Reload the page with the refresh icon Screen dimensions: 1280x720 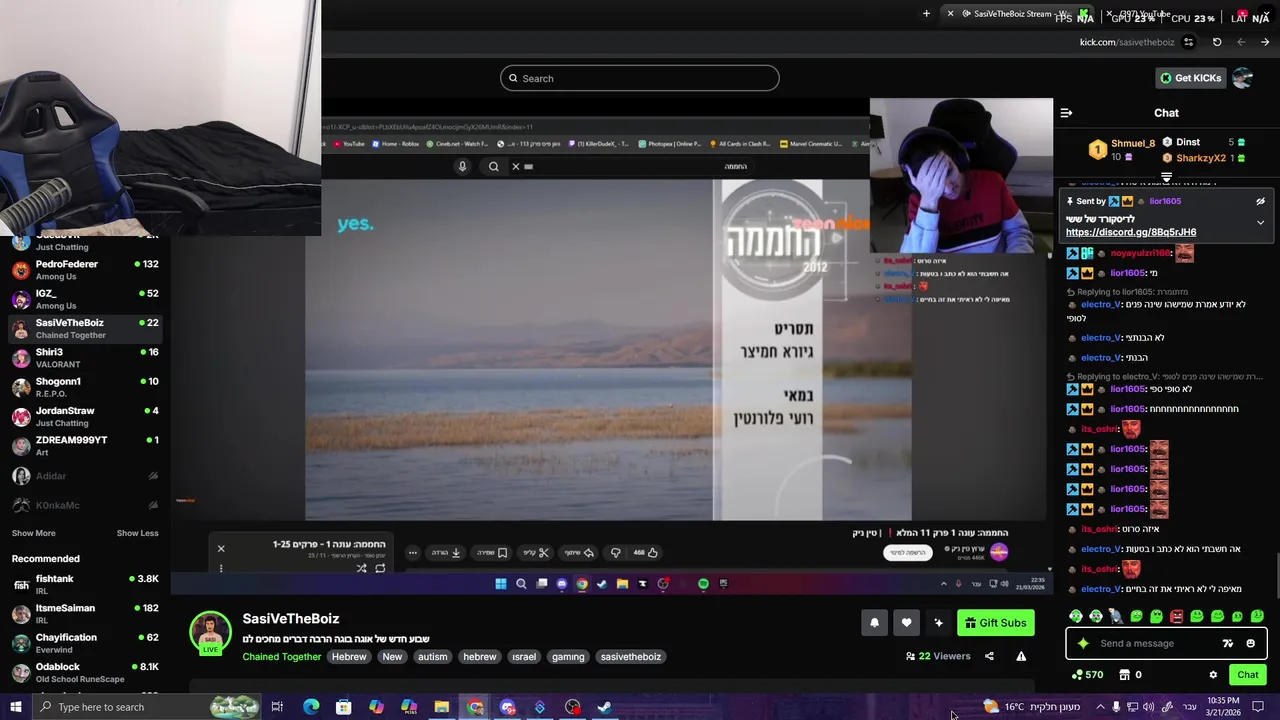pyautogui.click(x=1217, y=42)
